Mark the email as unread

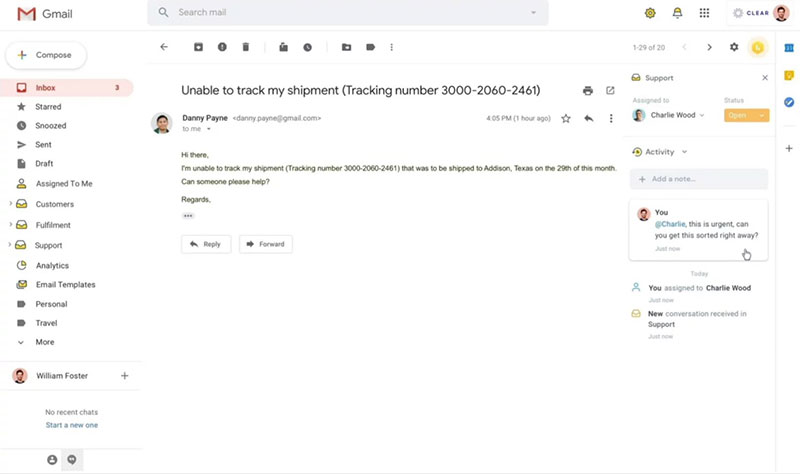[283, 47]
